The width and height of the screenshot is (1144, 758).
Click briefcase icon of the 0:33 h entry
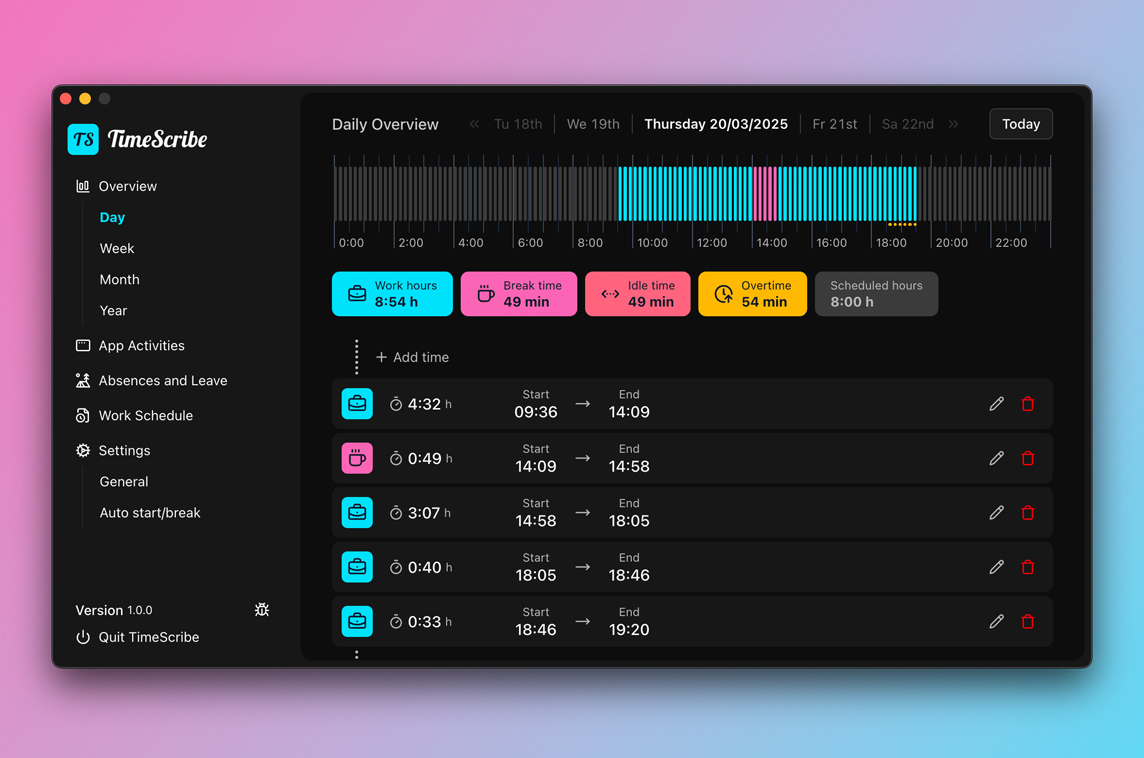click(x=357, y=622)
